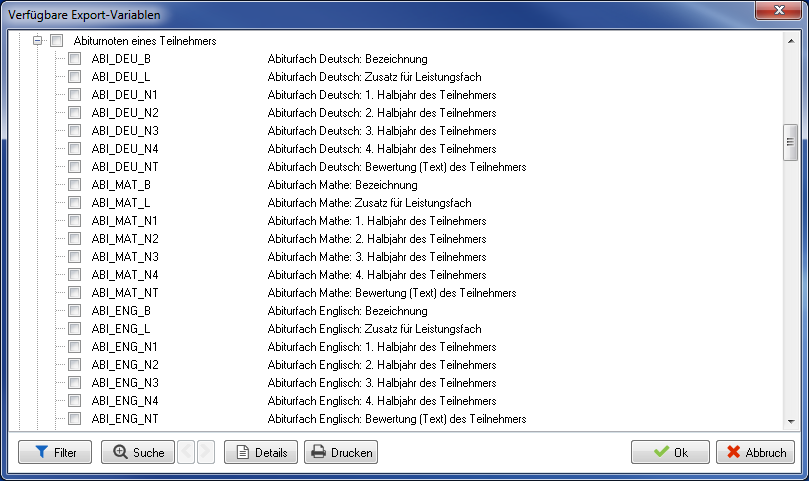
Task: Select the ABI_ENG_L variable name
Action: point(121,329)
